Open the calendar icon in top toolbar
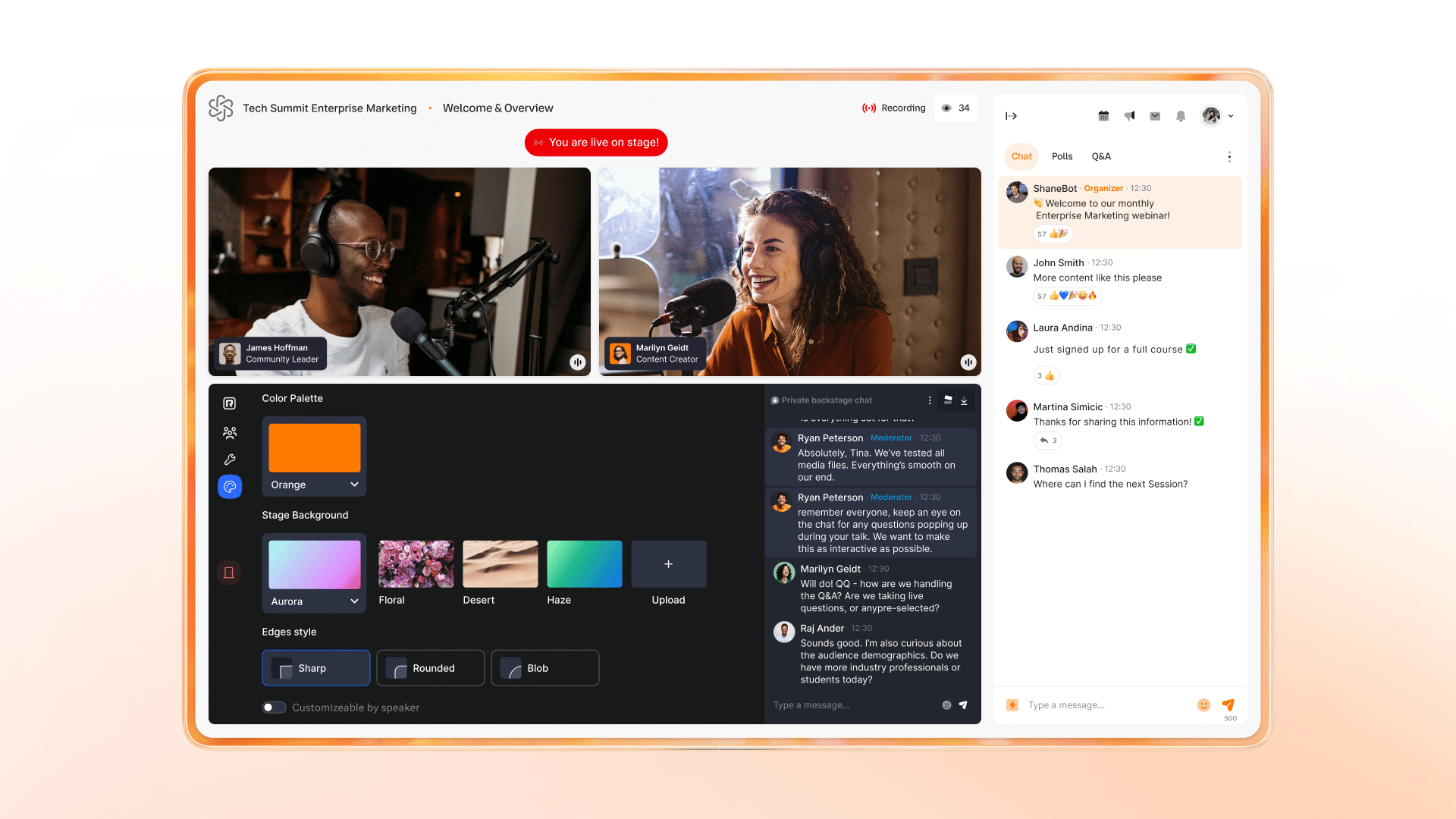Screen dimensions: 1456x819 (1103, 115)
